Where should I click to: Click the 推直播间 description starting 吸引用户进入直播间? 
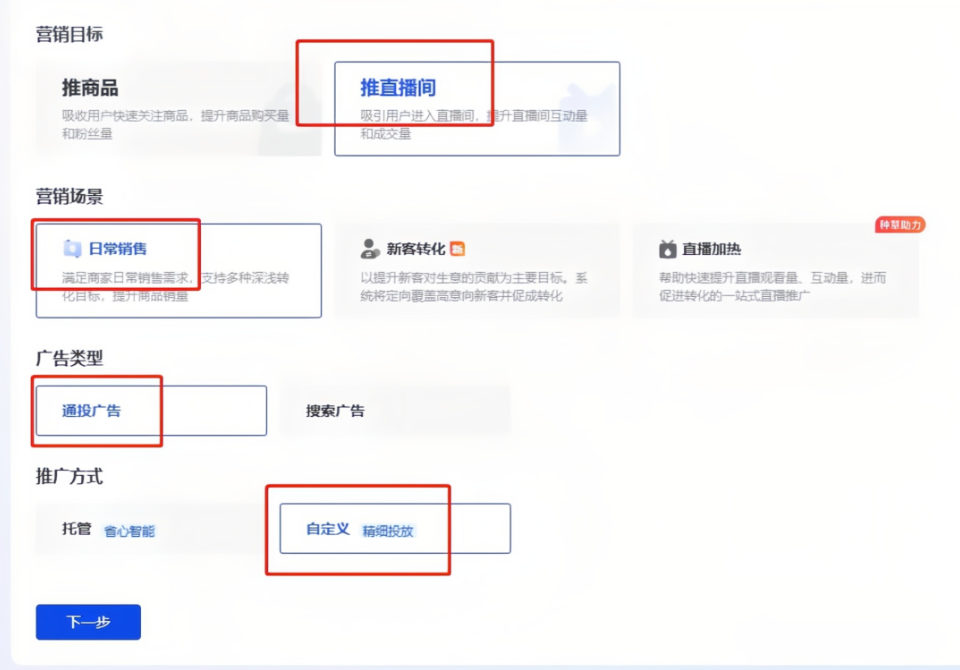pos(474,124)
